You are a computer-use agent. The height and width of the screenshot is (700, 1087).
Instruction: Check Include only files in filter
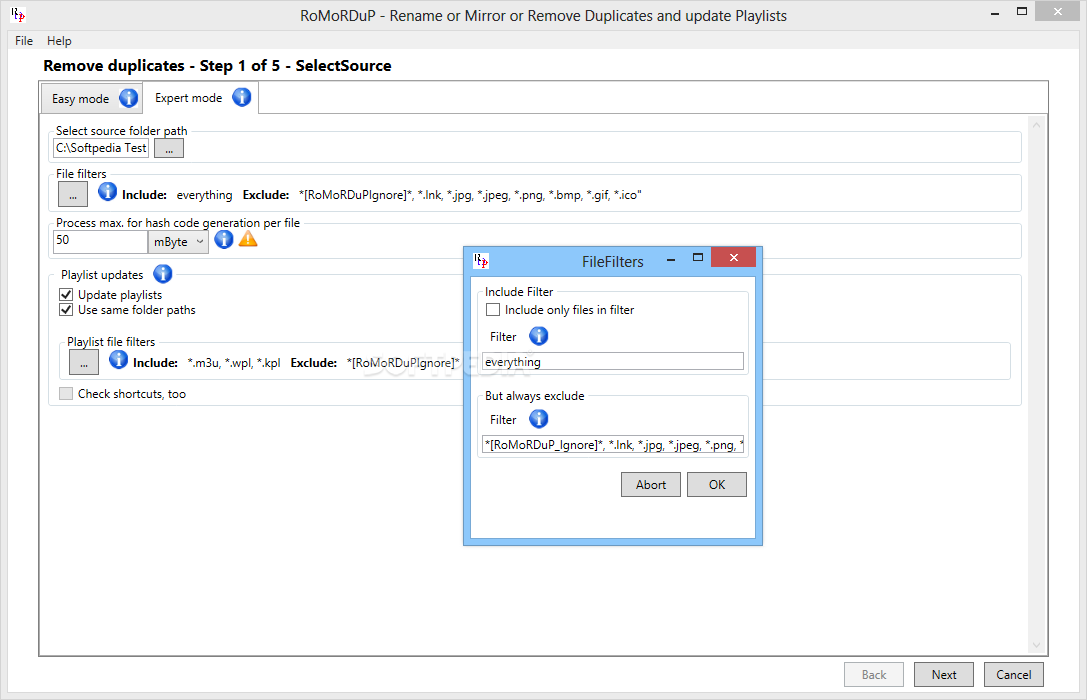click(x=493, y=310)
